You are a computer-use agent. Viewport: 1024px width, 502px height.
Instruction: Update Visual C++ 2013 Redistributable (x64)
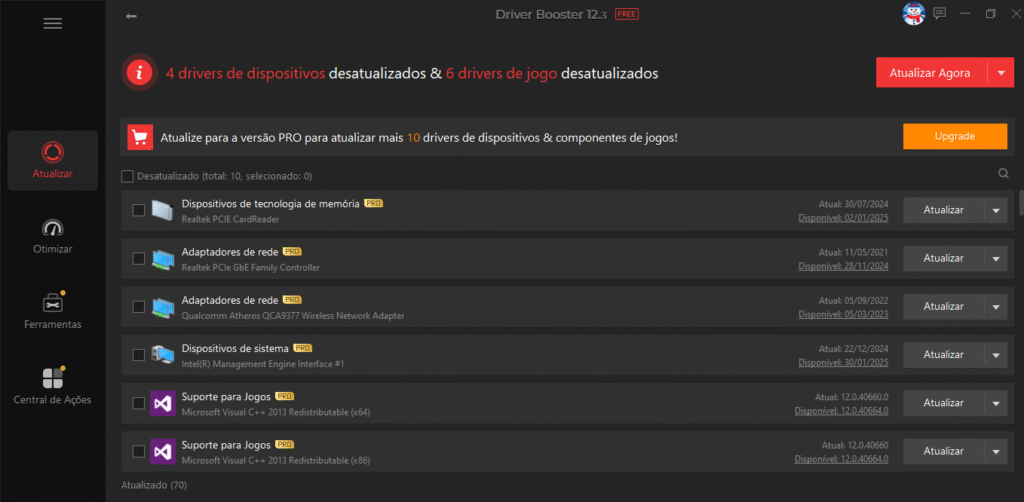[943, 403]
